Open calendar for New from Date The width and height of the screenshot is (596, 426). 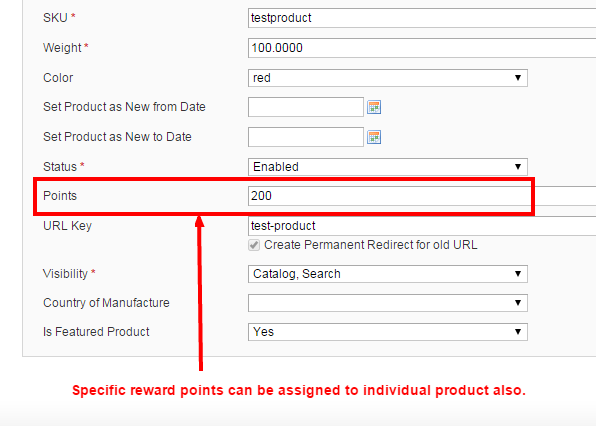374,107
